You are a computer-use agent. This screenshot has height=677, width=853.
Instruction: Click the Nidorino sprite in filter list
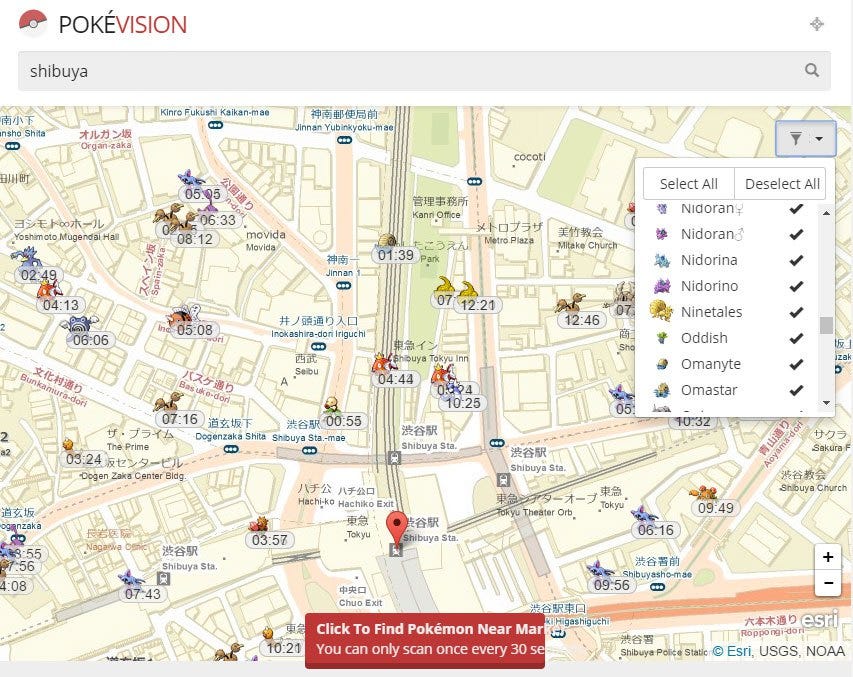[662, 286]
